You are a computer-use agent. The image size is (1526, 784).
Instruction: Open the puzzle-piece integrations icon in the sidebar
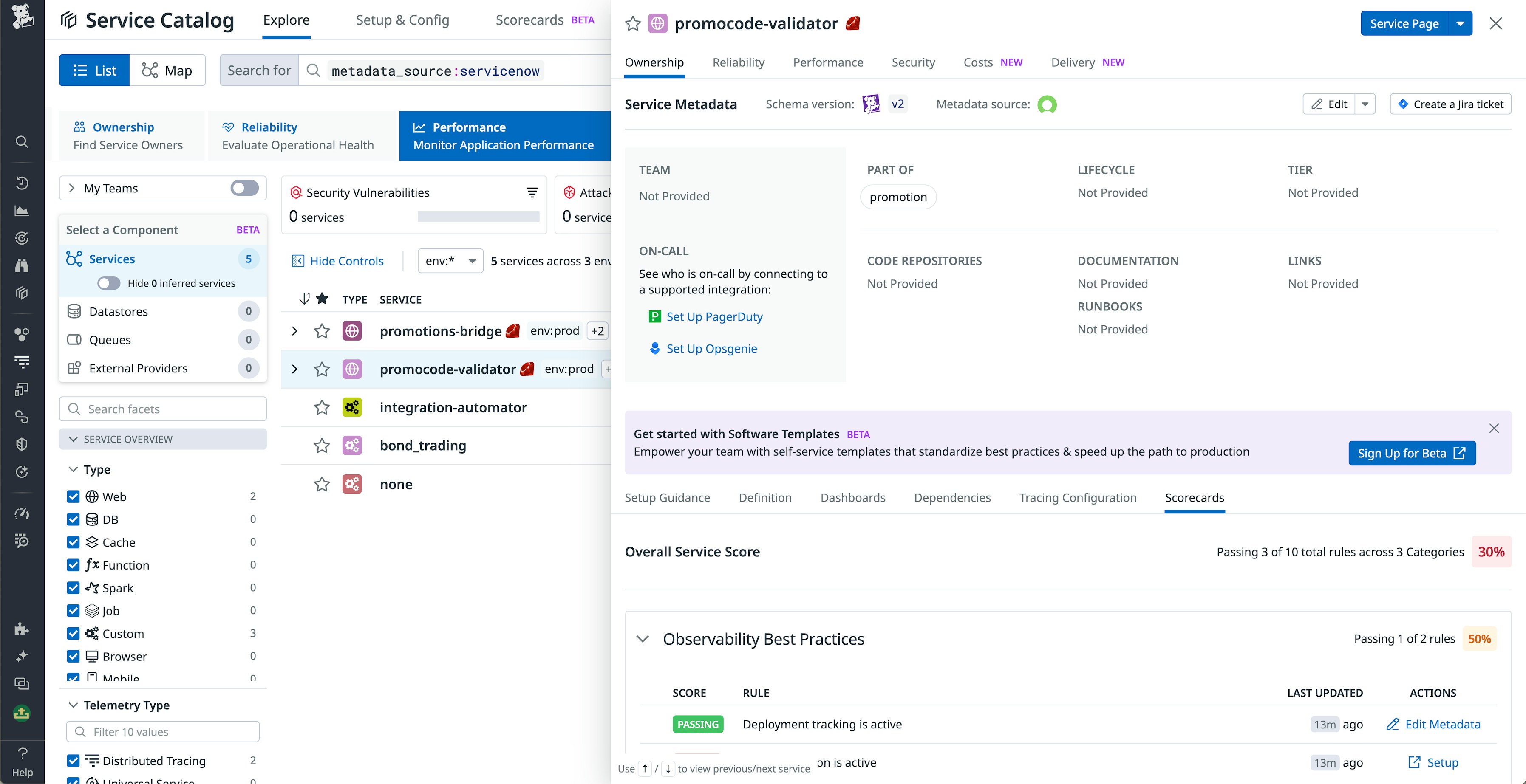pyautogui.click(x=22, y=629)
